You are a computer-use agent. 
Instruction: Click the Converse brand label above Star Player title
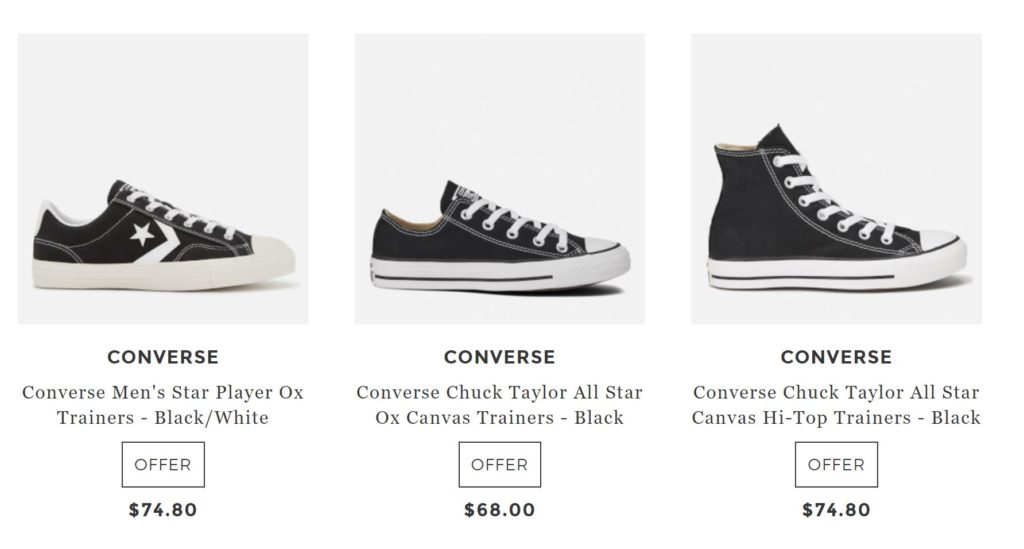[163, 357]
